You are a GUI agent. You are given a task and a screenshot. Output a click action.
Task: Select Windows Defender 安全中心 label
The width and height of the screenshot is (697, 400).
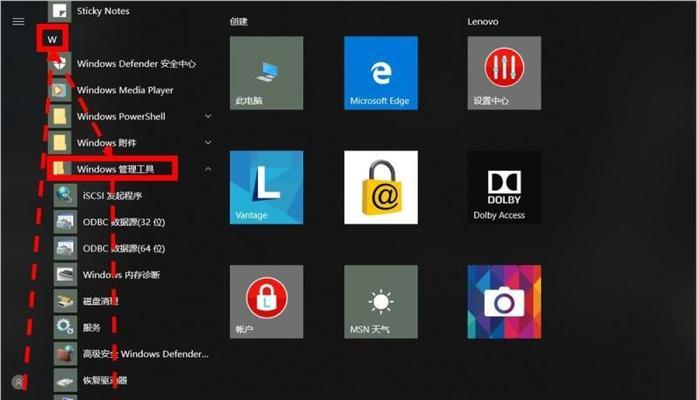pyautogui.click(x=136, y=64)
